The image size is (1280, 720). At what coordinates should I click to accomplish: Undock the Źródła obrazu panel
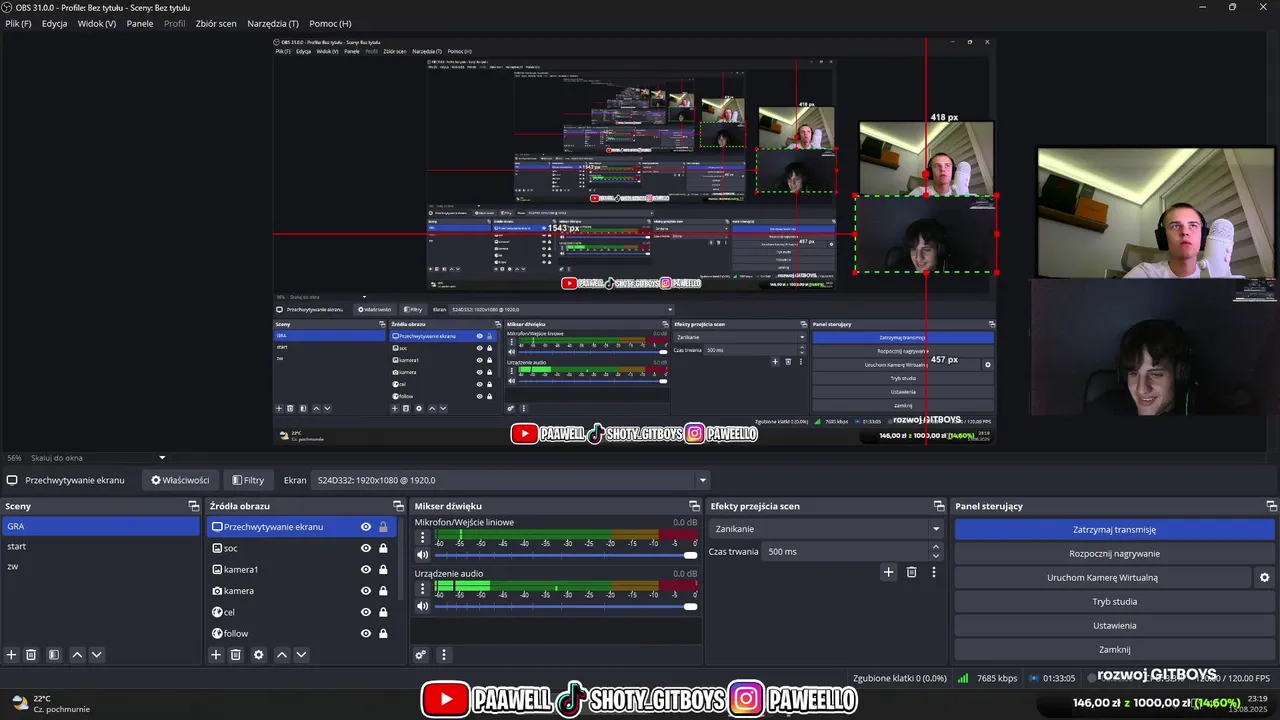click(398, 506)
